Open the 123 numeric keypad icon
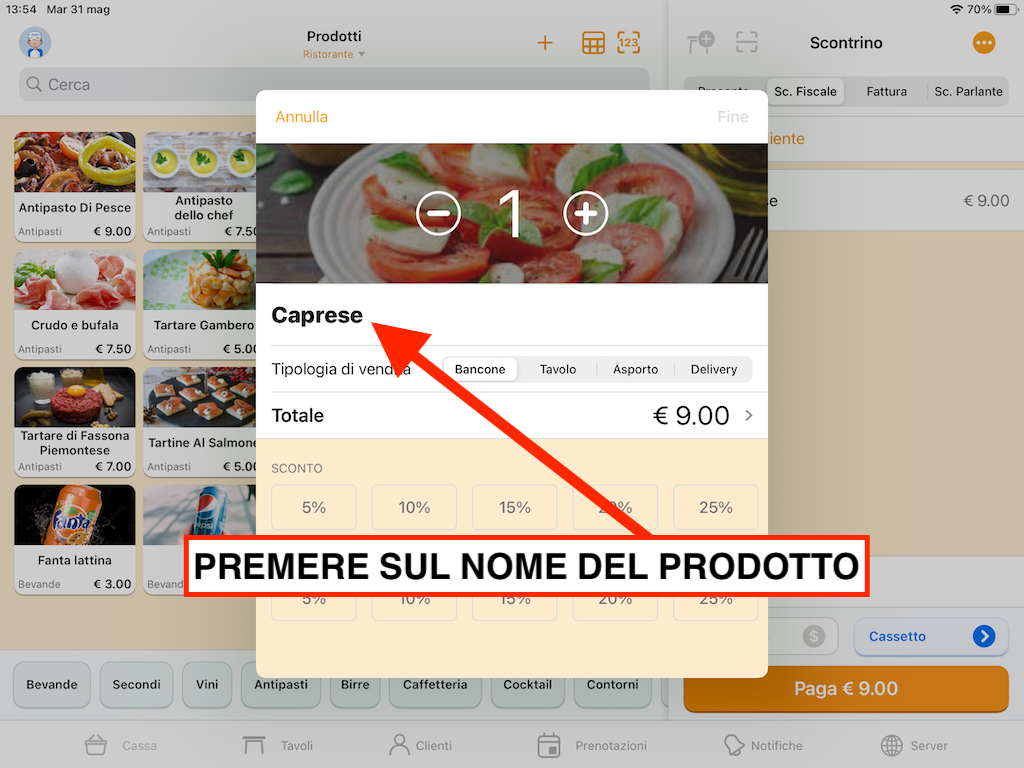Viewport: 1024px width, 768px height. pos(628,43)
